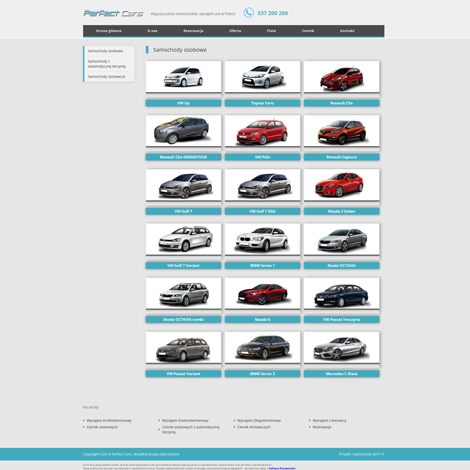Screen dimensions: 470x470
Task: Click the Toyota Yaris car photo
Action: [x=262, y=77]
